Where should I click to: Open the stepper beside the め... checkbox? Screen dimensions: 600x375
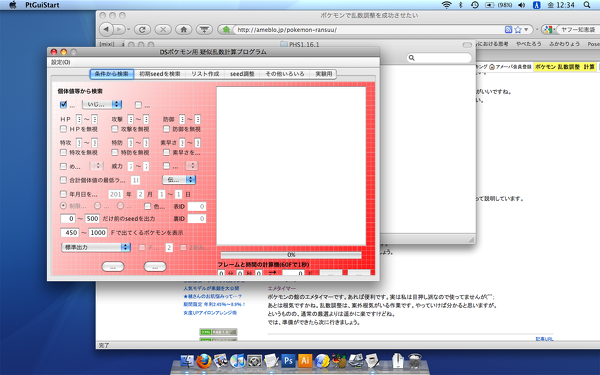pyautogui.click(x=96, y=166)
